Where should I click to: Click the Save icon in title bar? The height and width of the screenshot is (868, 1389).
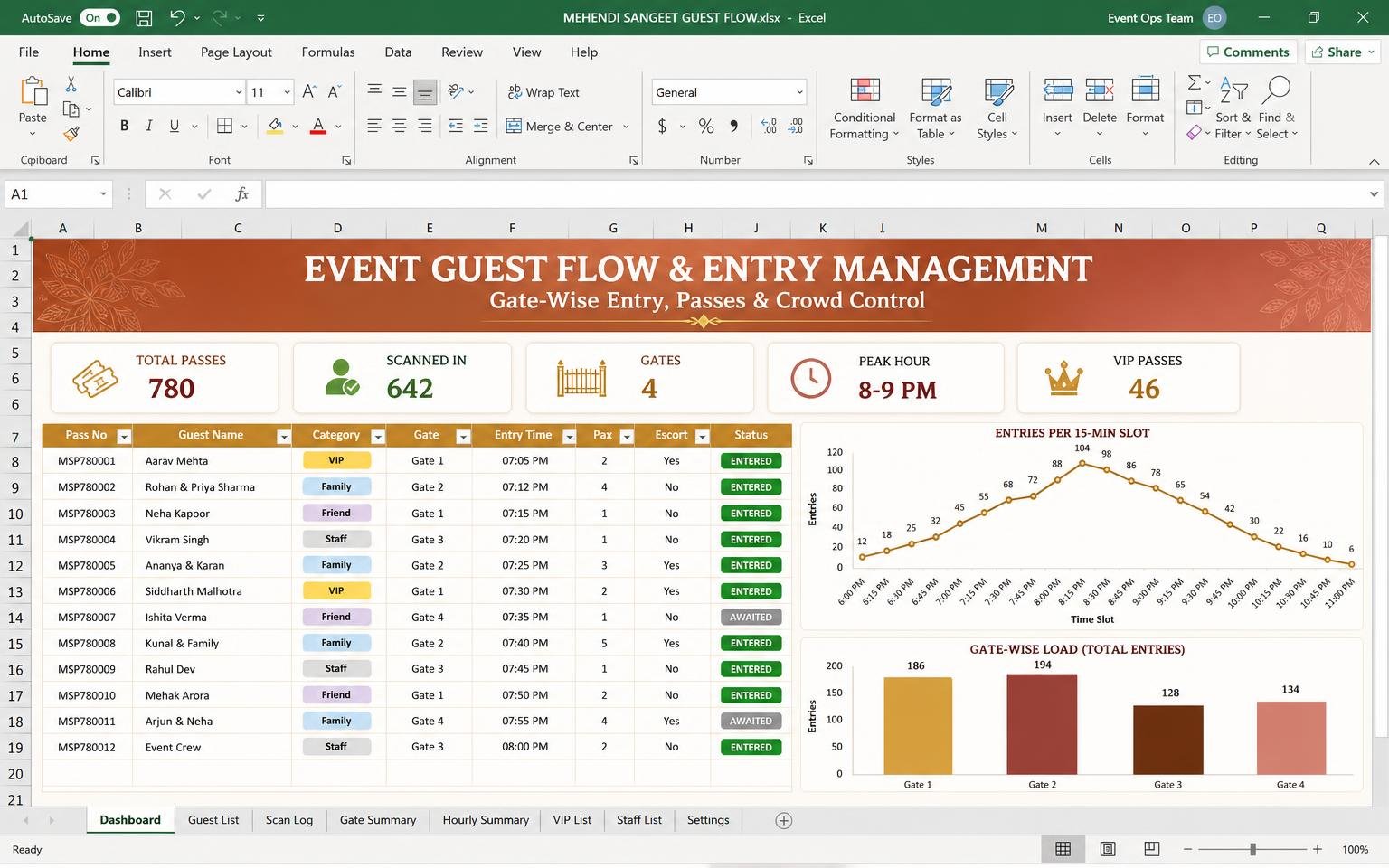point(143,17)
